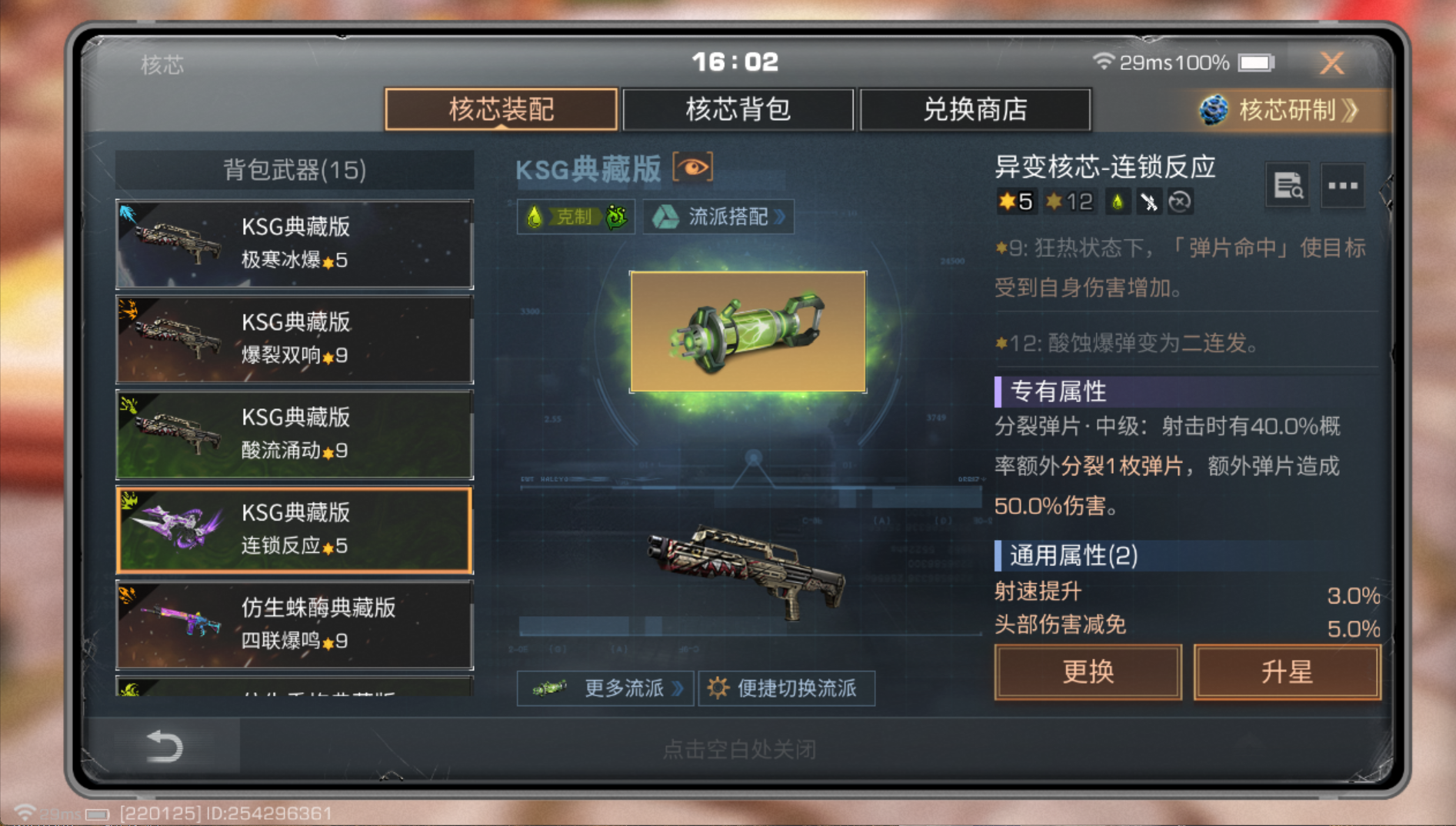
Task: Click the back arrow icon
Action: point(164,746)
